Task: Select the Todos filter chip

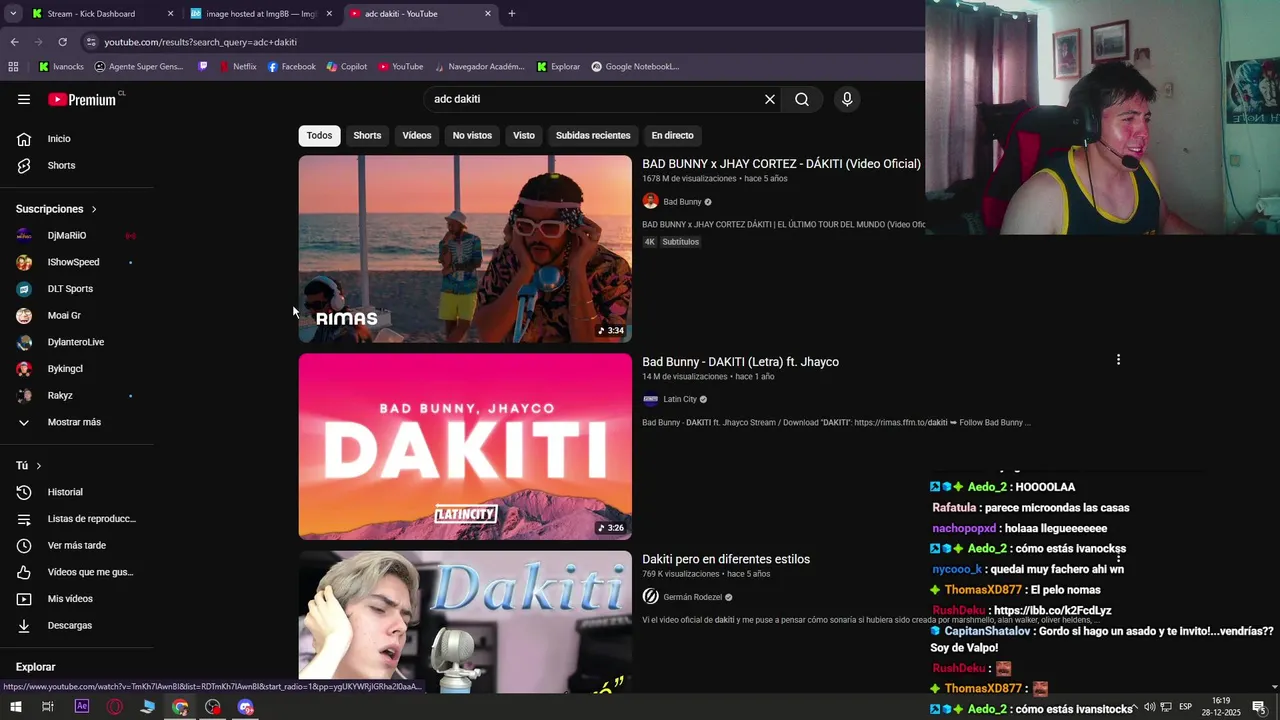Action: tap(320, 135)
